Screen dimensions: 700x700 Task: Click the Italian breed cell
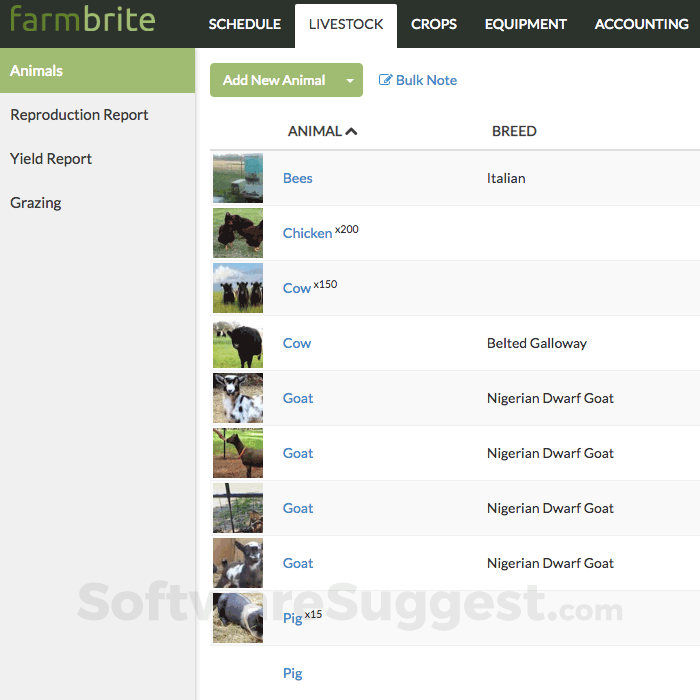506,178
